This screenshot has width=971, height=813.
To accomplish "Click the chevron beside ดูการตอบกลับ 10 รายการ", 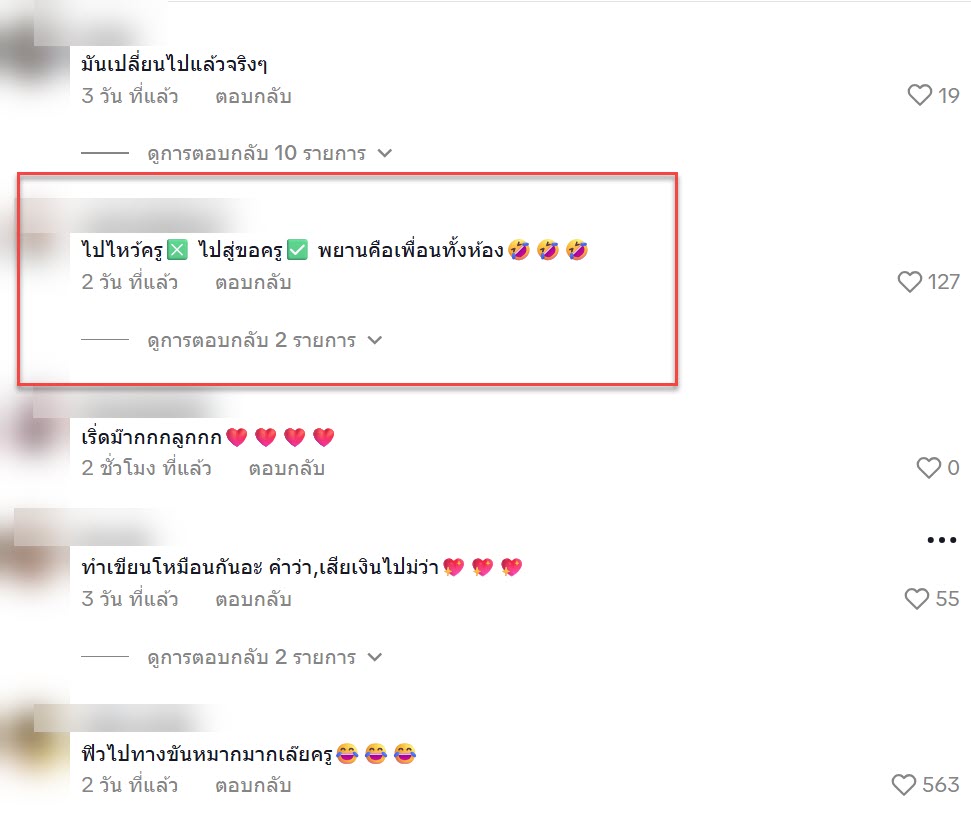I will (385, 153).
